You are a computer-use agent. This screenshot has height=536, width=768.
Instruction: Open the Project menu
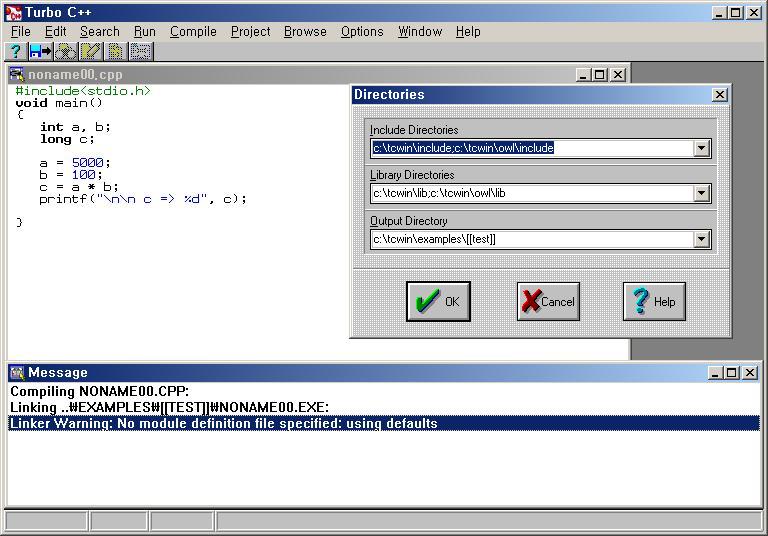250,32
